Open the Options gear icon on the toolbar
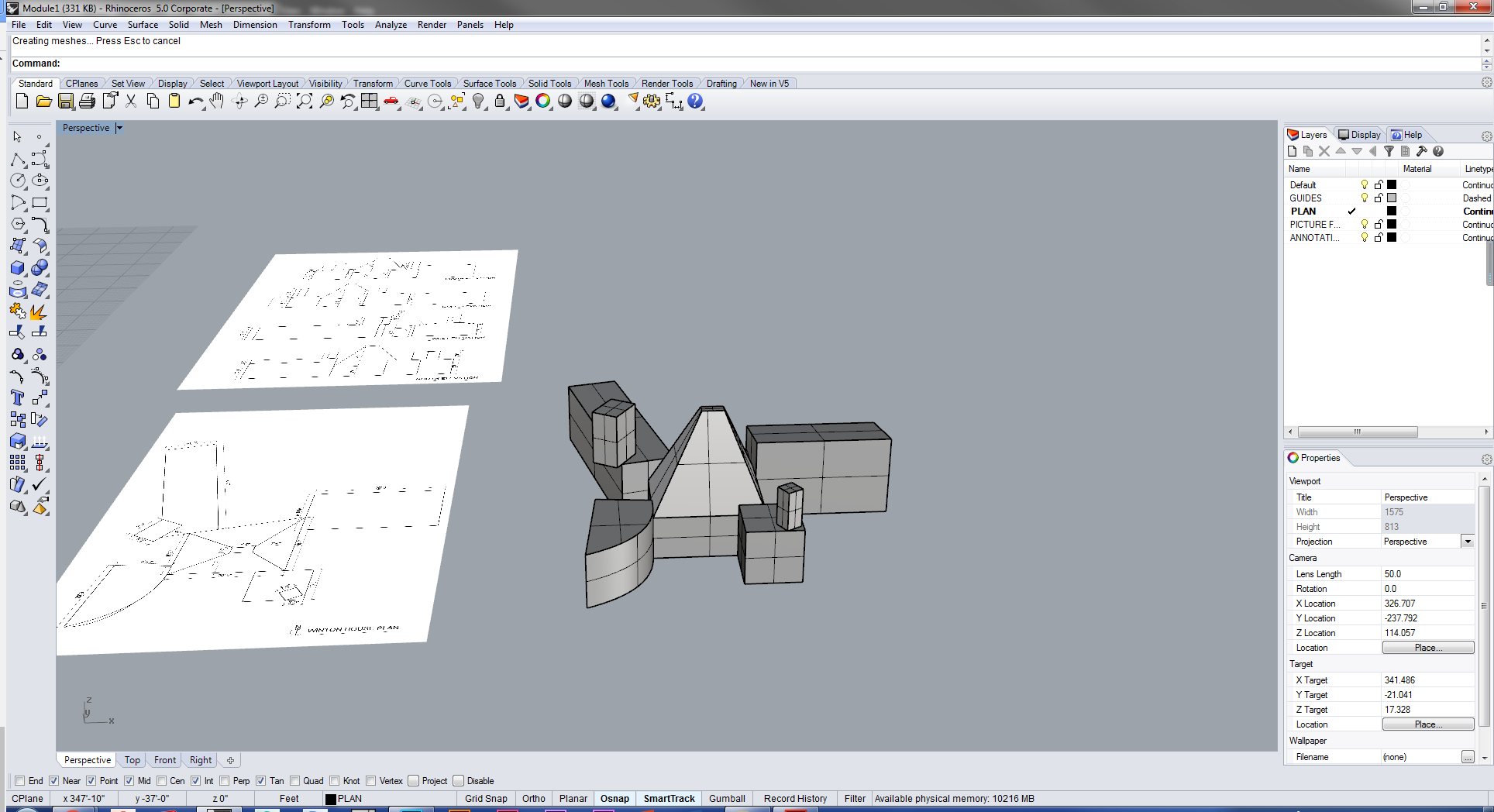Viewport: 1494px width, 812px height. 651,101
